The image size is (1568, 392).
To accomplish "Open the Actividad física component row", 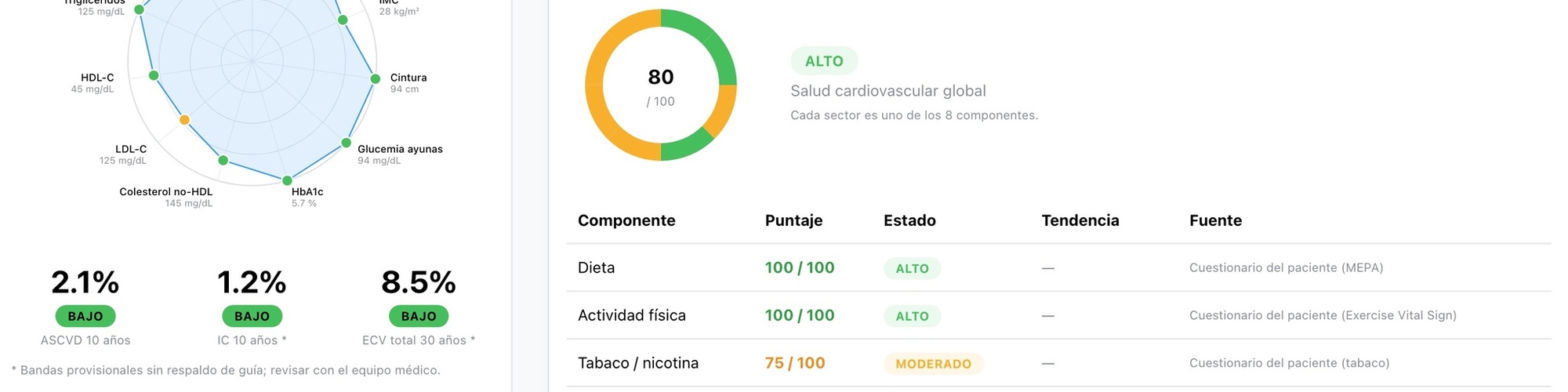I will [x=1058, y=315].
